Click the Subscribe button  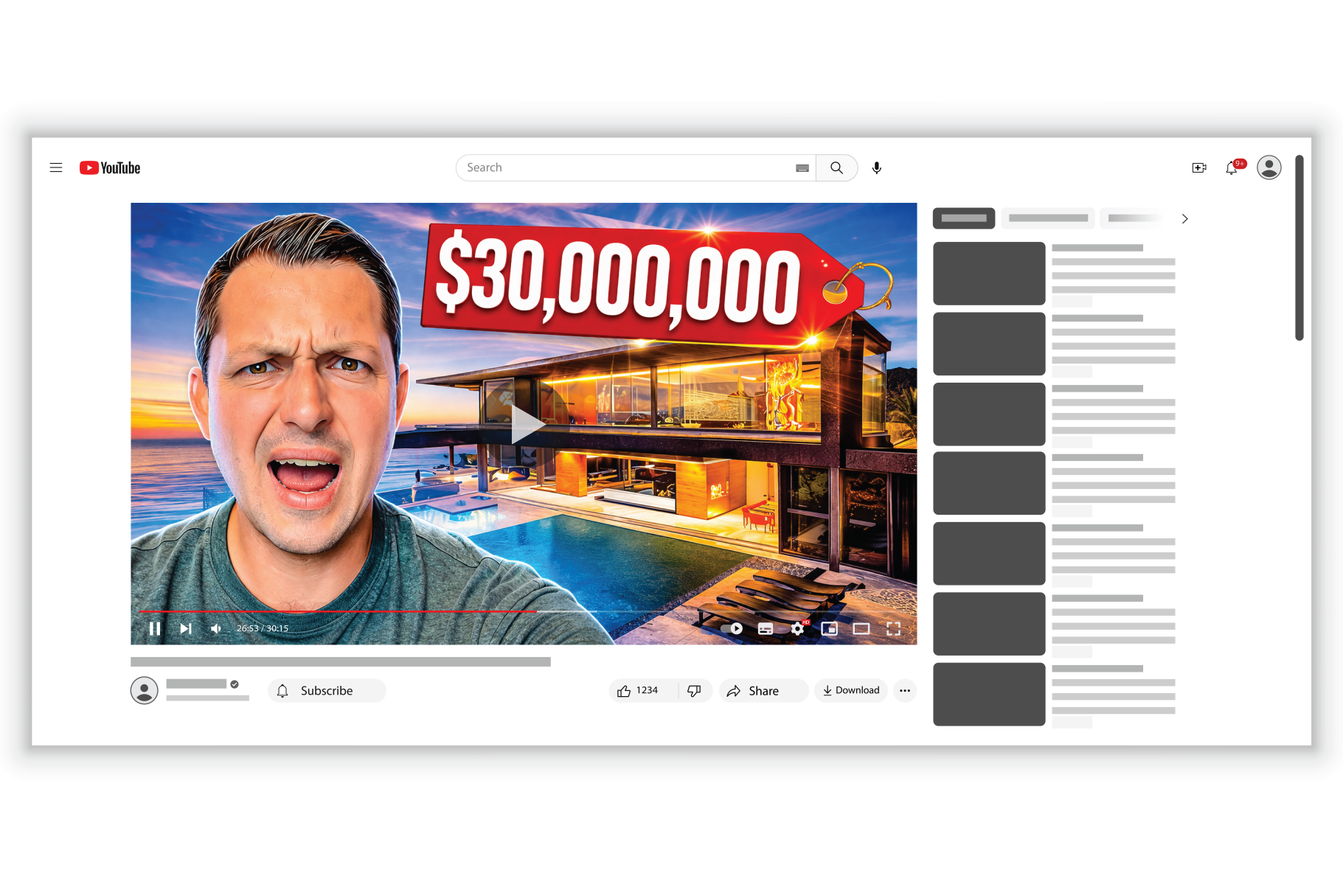pos(327,691)
